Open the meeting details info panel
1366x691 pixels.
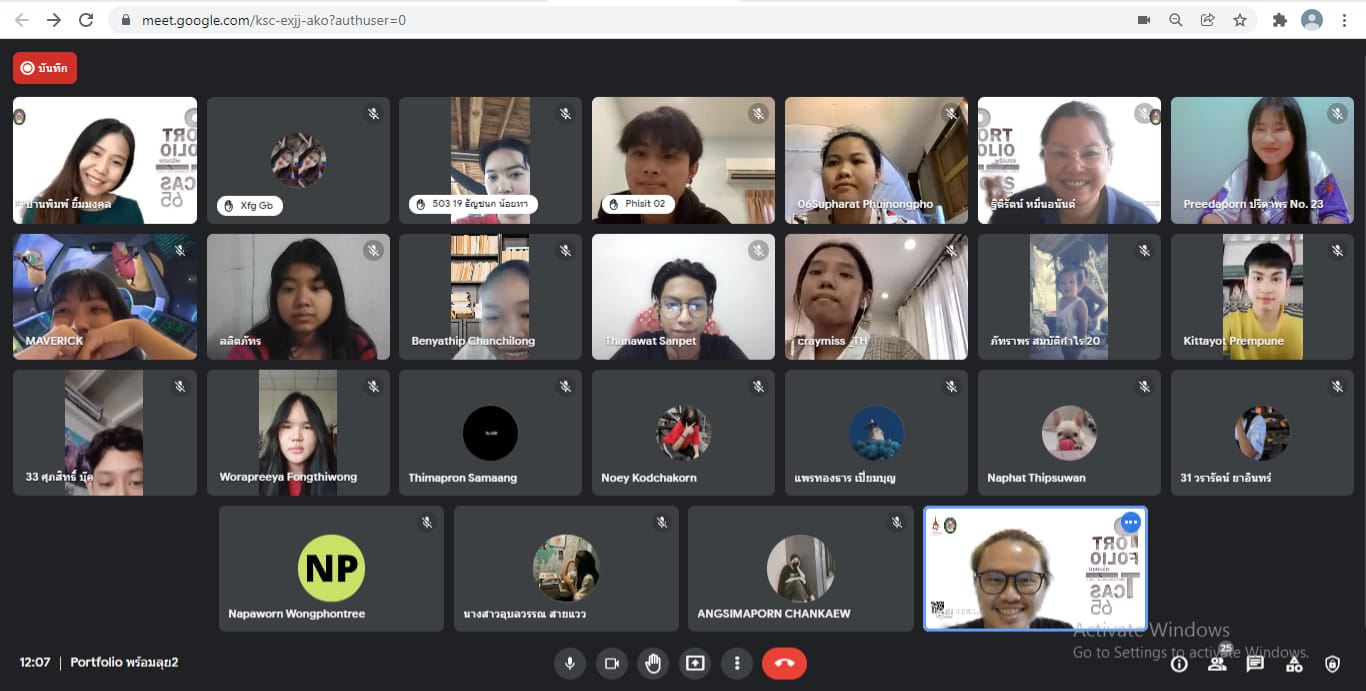coord(1179,663)
